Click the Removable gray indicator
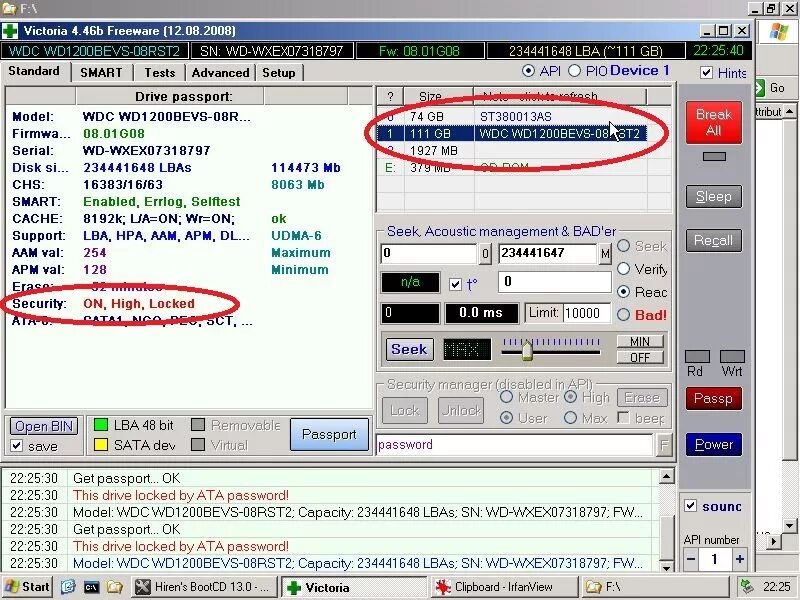The height and width of the screenshot is (600, 800). (198, 425)
